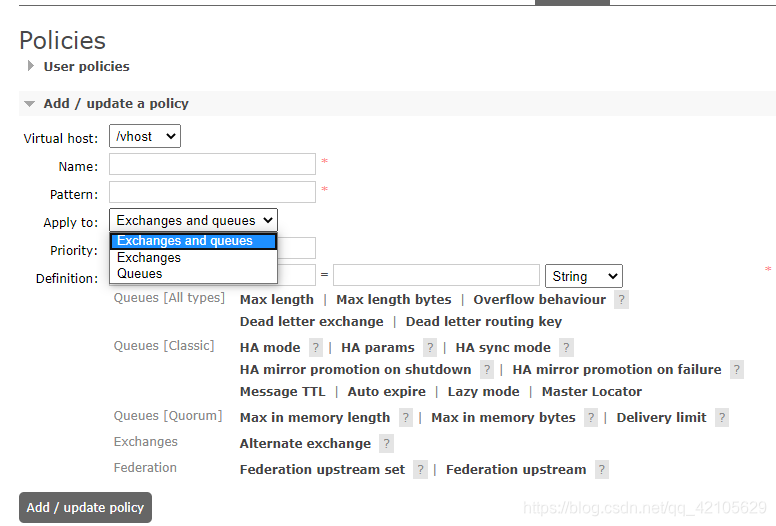Open help icon next to Alternate exchange
Viewport: 776px width, 526px height.
pyautogui.click(x=387, y=444)
